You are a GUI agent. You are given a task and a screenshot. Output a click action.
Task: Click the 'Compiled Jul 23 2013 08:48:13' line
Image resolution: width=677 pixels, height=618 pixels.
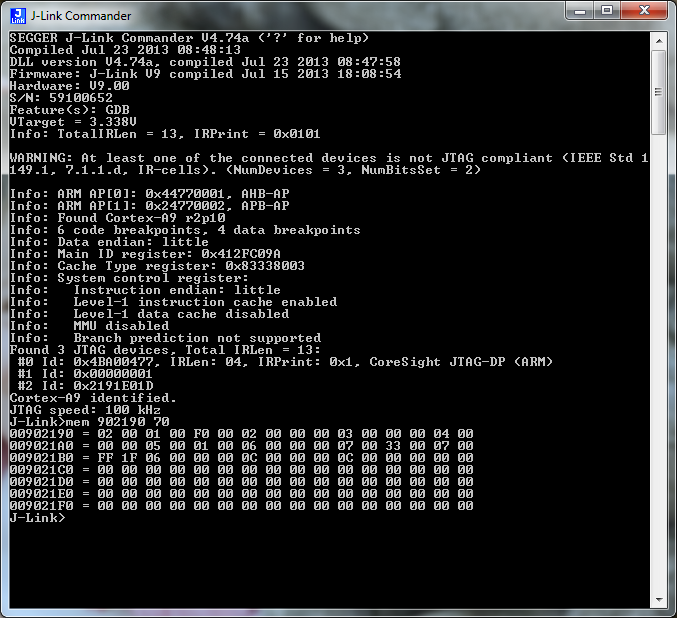125,50
